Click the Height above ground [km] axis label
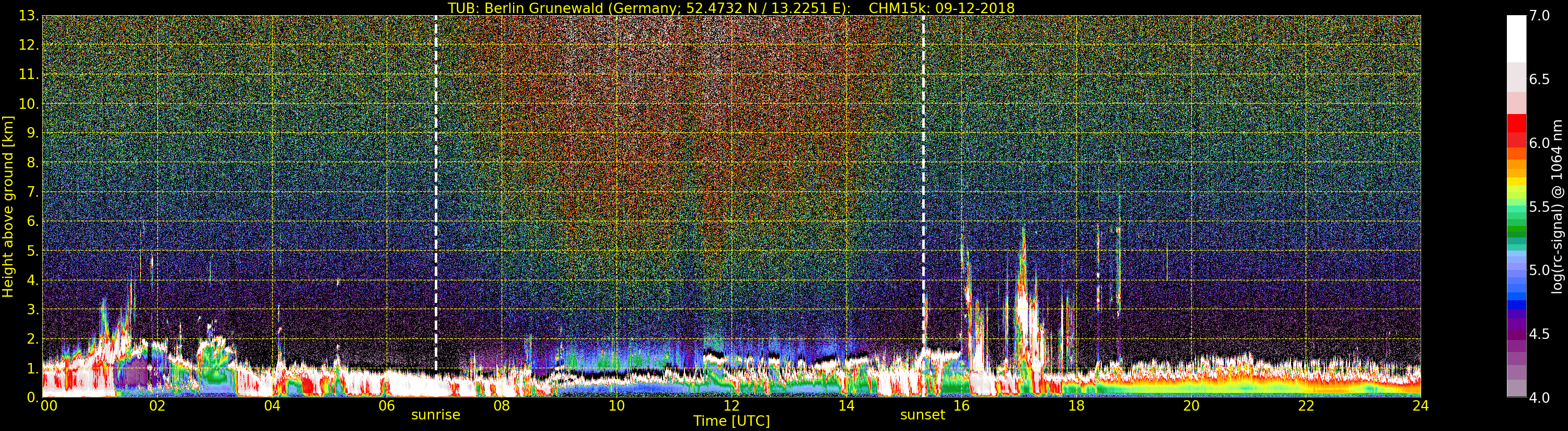Screen dimensions: 1568x431 [x=8, y=206]
